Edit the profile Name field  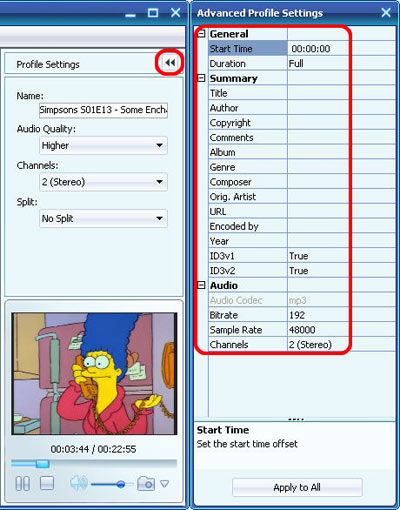point(103,110)
